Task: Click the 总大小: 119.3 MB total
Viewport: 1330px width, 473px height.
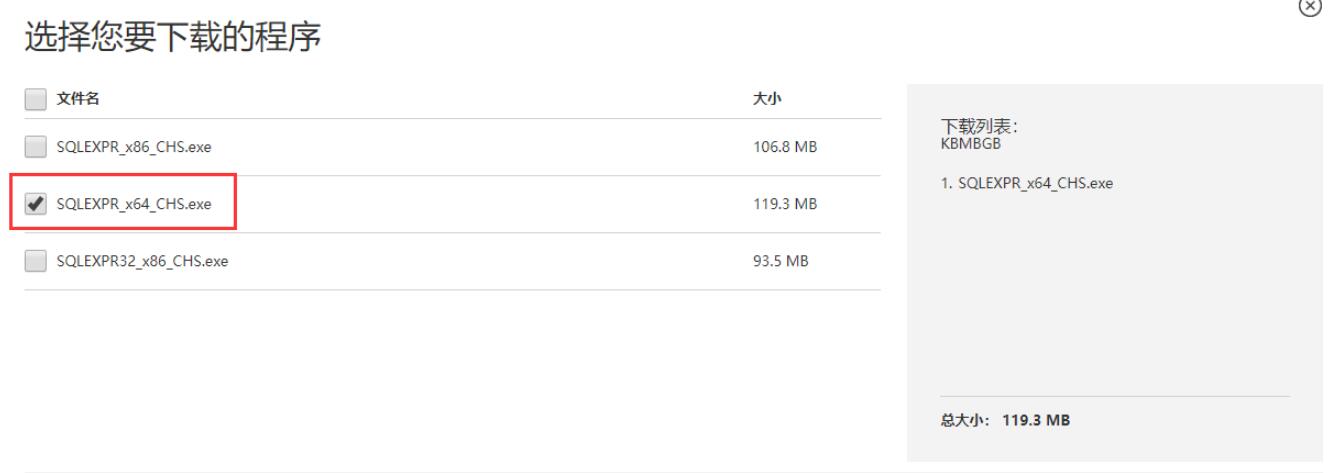Action: coord(1005,420)
